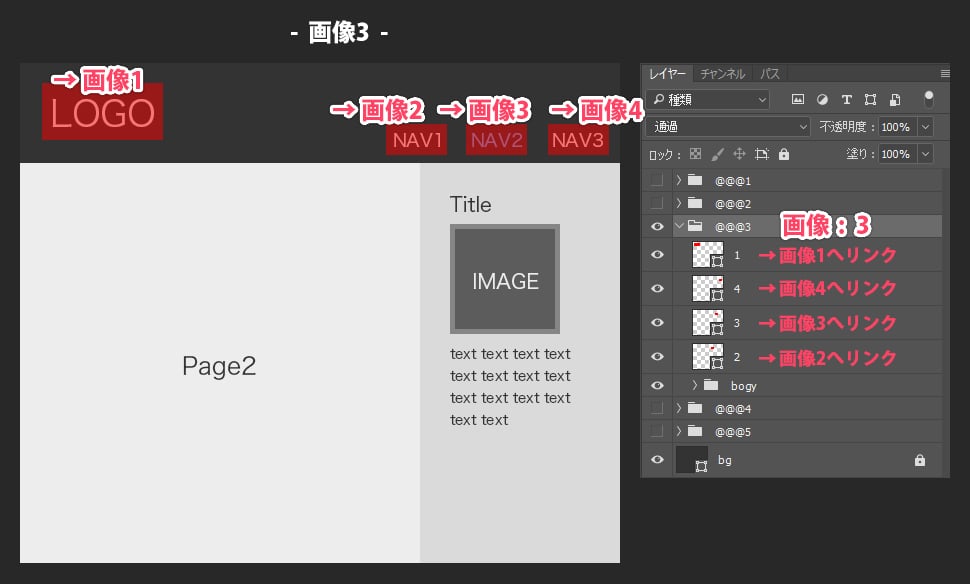Click the smart object filter icon
Image resolution: width=970 pixels, height=584 pixels.
coord(895,100)
